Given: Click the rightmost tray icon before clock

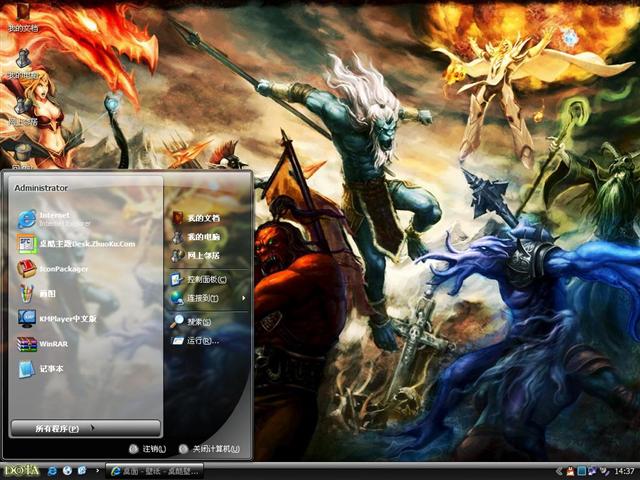Looking at the screenshot, I should pos(604,471).
